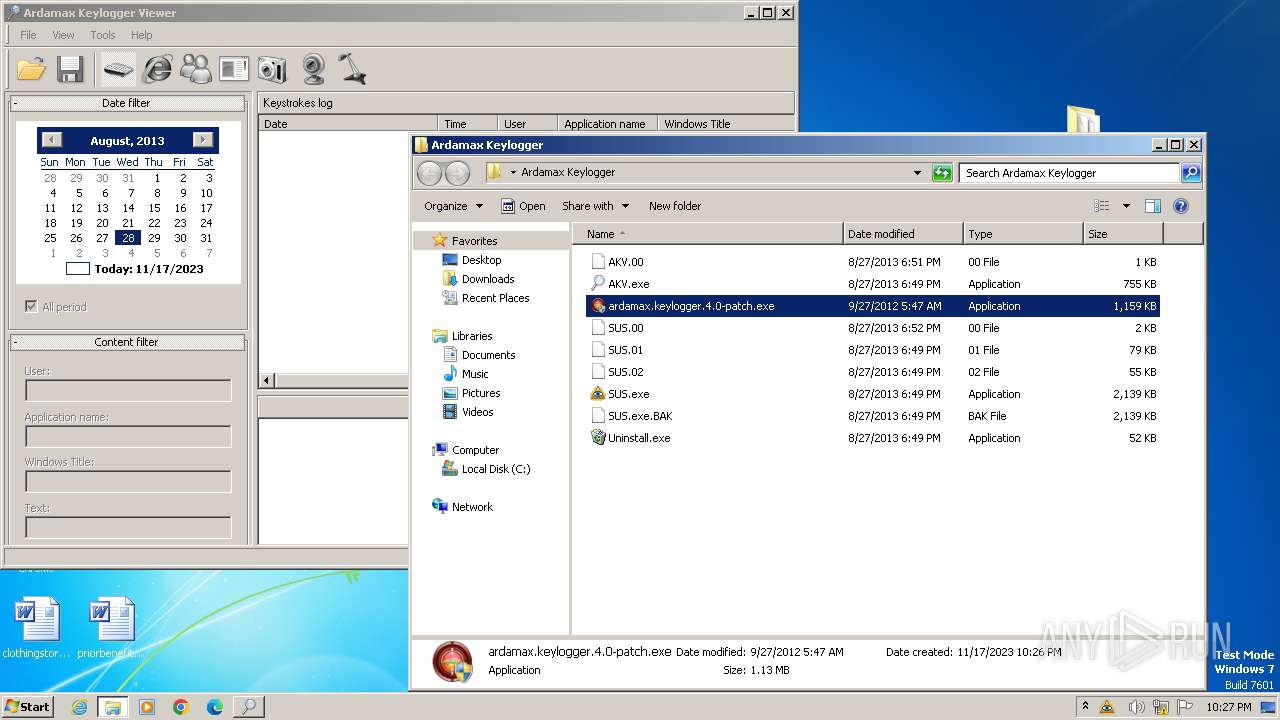Select the AKV.exe file icon
Viewport: 1280px width, 720px height.
(x=598, y=284)
